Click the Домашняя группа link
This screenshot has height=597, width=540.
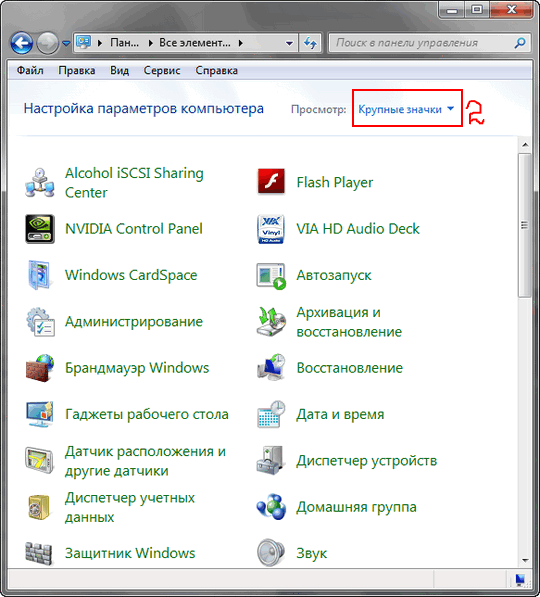[x=356, y=507]
